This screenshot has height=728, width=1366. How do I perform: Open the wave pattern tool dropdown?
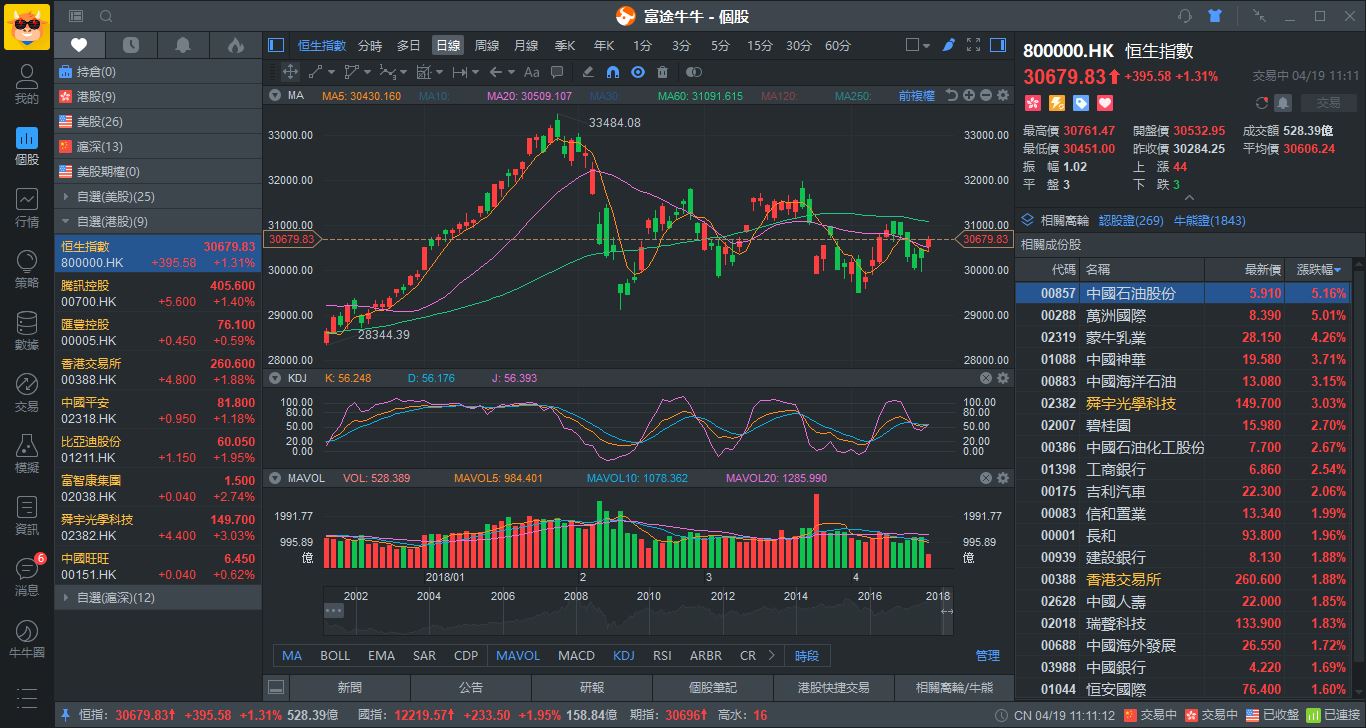(402, 72)
